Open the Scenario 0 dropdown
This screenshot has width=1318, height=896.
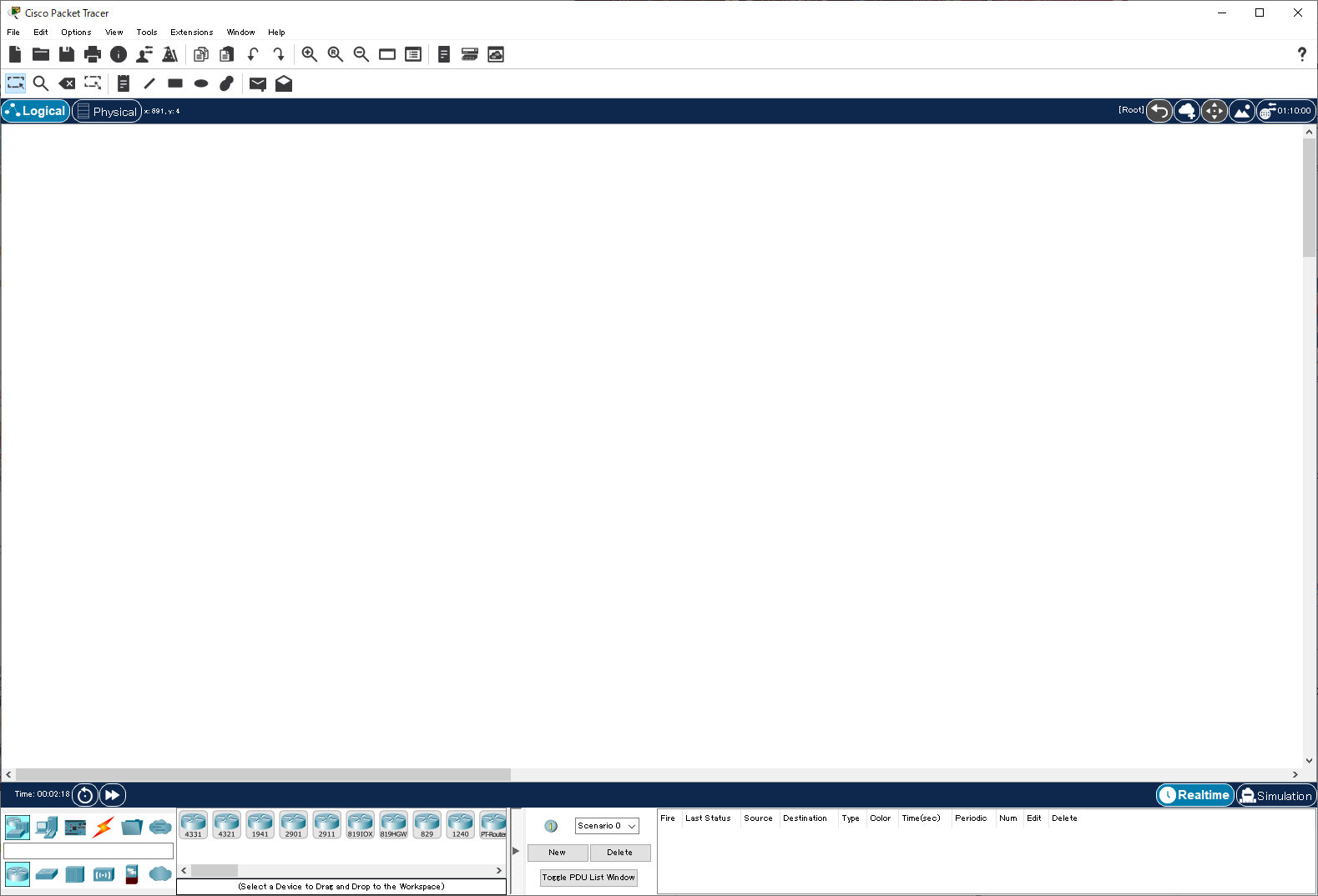pyautogui.click(x=607, y=826)
